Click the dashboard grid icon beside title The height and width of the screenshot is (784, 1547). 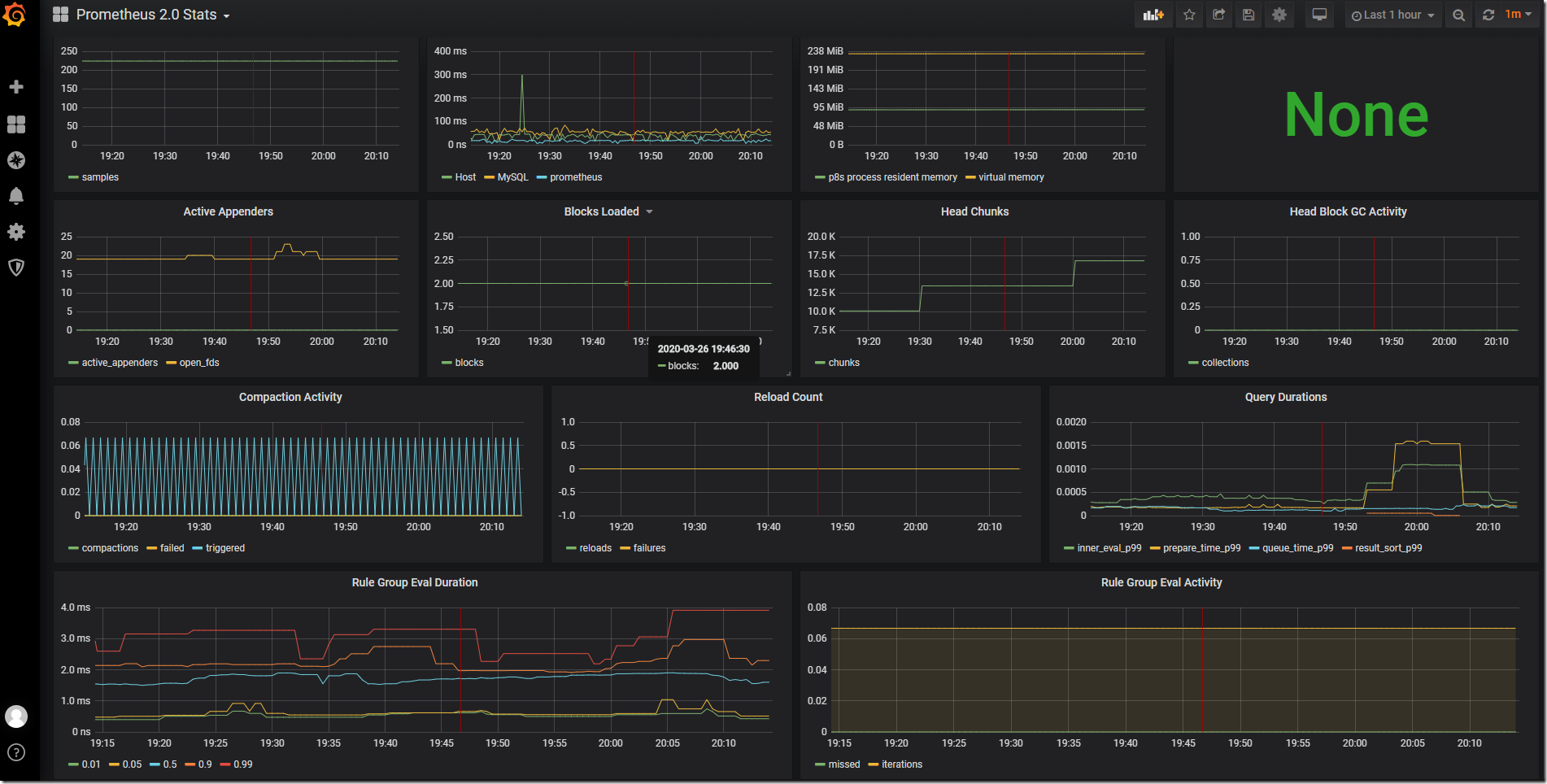[x=60, y=15]
